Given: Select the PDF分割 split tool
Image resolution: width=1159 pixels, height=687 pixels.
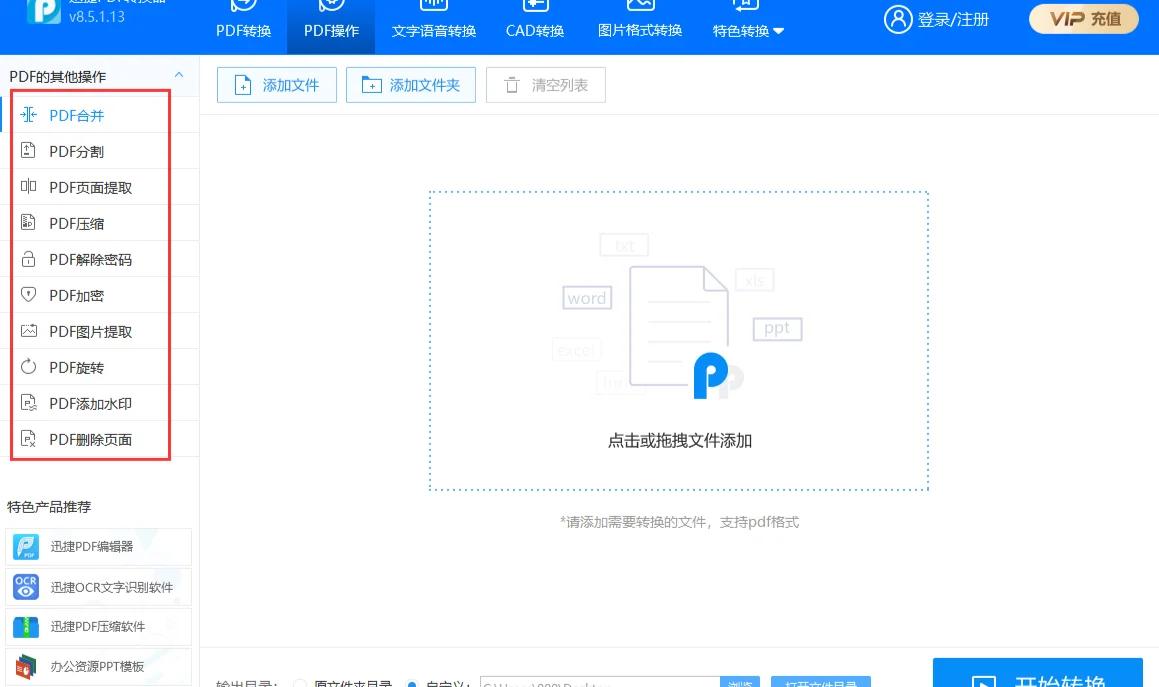Looking at the screenshot, I should pyautogui.click(x=100, y=152).
